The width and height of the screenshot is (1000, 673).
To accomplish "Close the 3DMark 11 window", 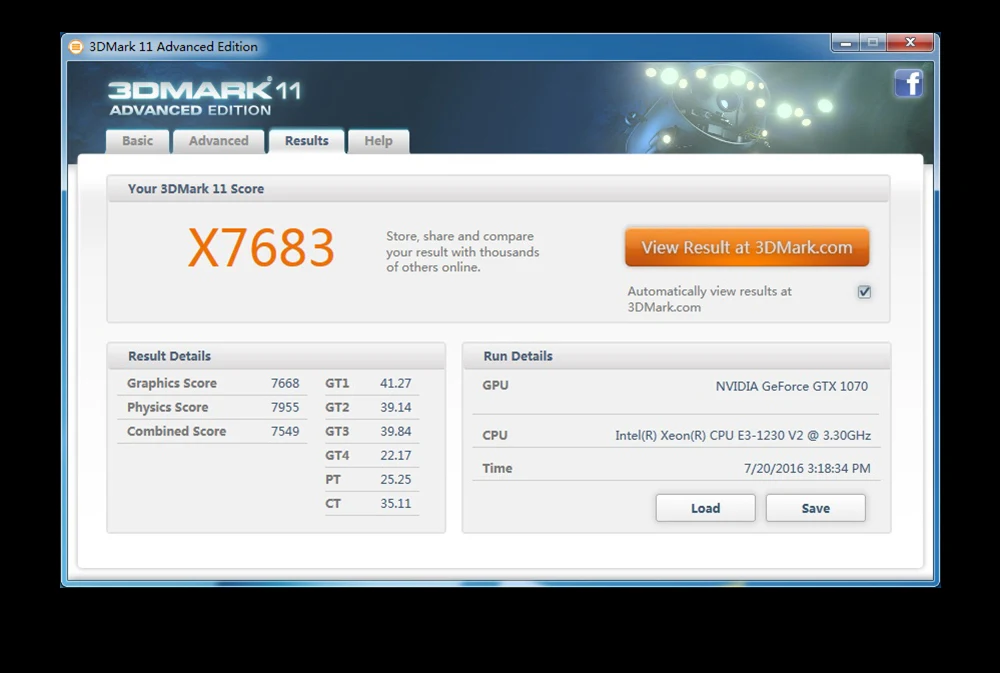I will coord(910,43).
